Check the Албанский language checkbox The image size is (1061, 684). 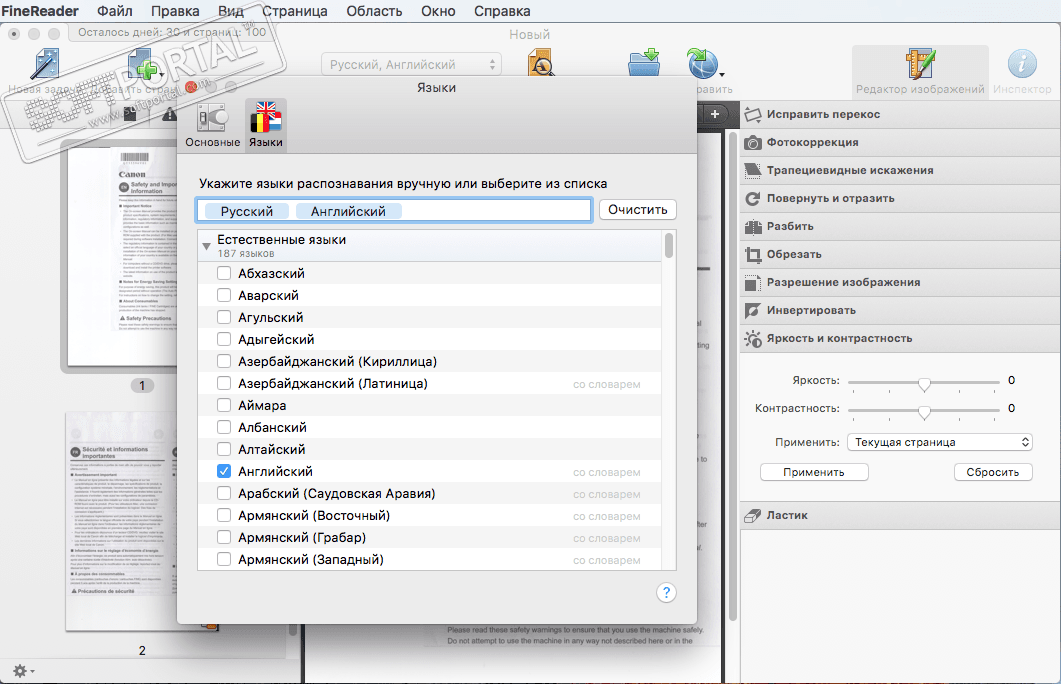pyautogui.click(x=224, y=428)
